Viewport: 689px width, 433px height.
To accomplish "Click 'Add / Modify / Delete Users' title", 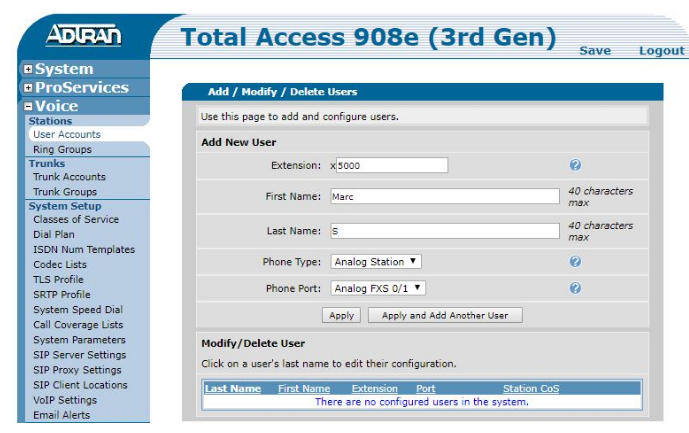I will click(282, 92).
